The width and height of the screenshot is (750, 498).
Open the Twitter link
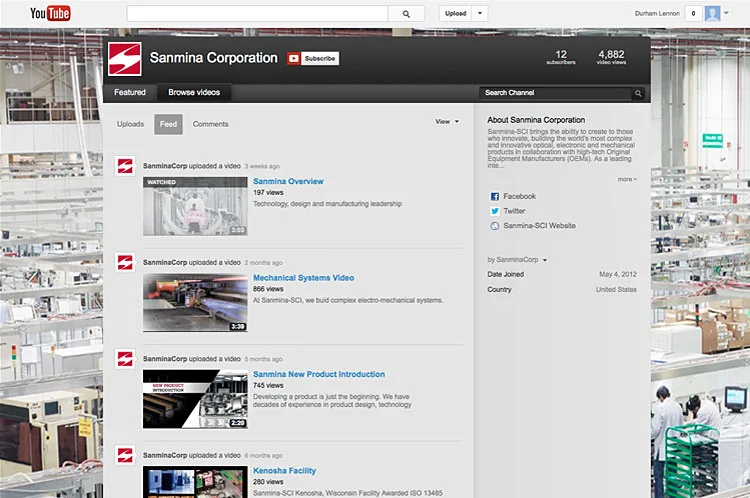point(514,211)
